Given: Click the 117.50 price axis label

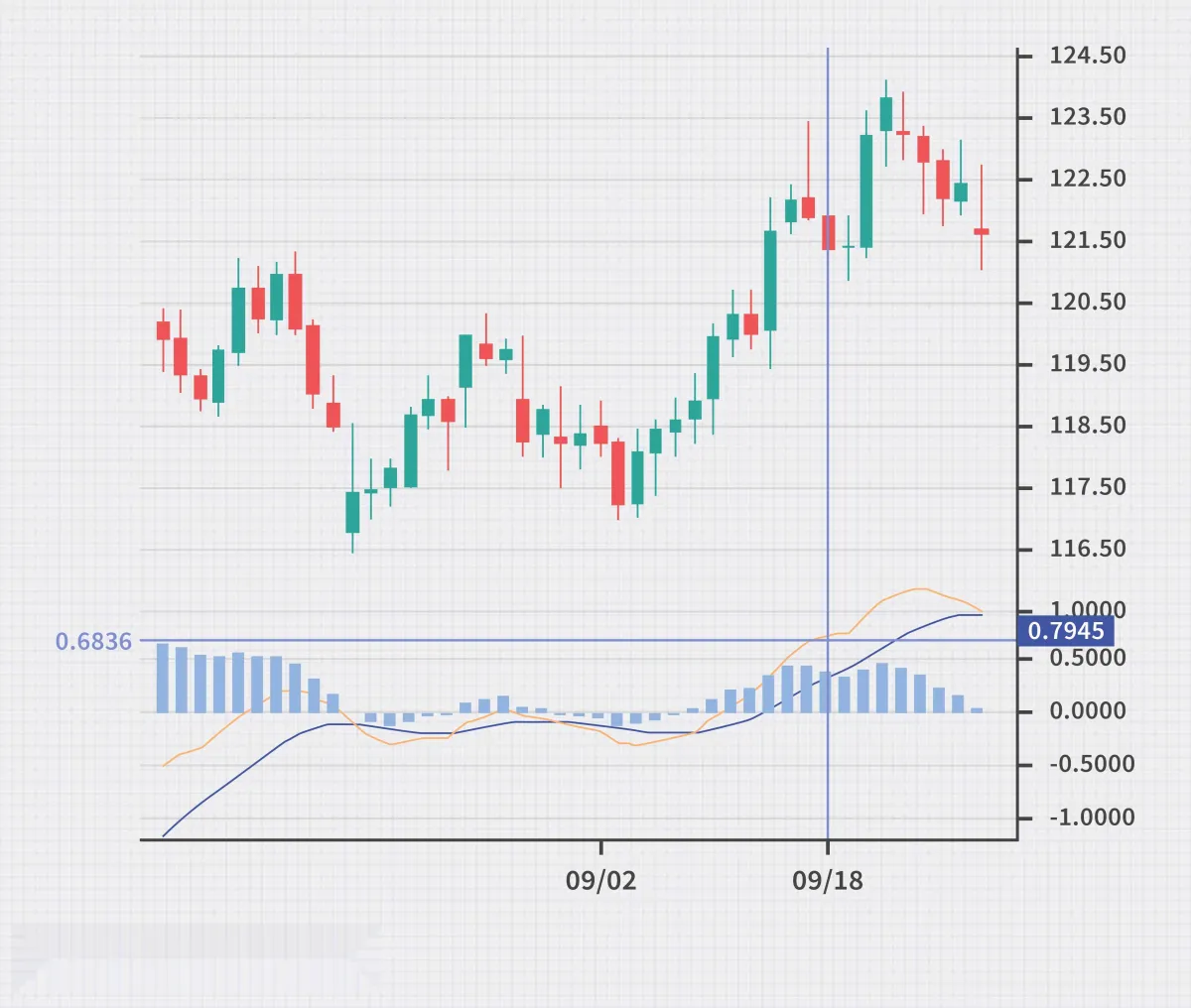Looking at the screenshot, I should pos(1088,487).
